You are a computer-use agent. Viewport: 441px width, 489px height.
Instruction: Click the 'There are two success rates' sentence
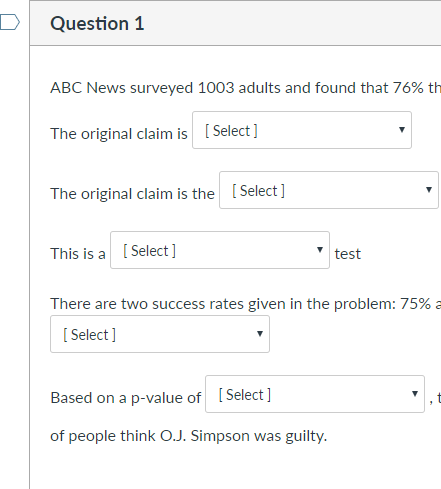(246, 304)
